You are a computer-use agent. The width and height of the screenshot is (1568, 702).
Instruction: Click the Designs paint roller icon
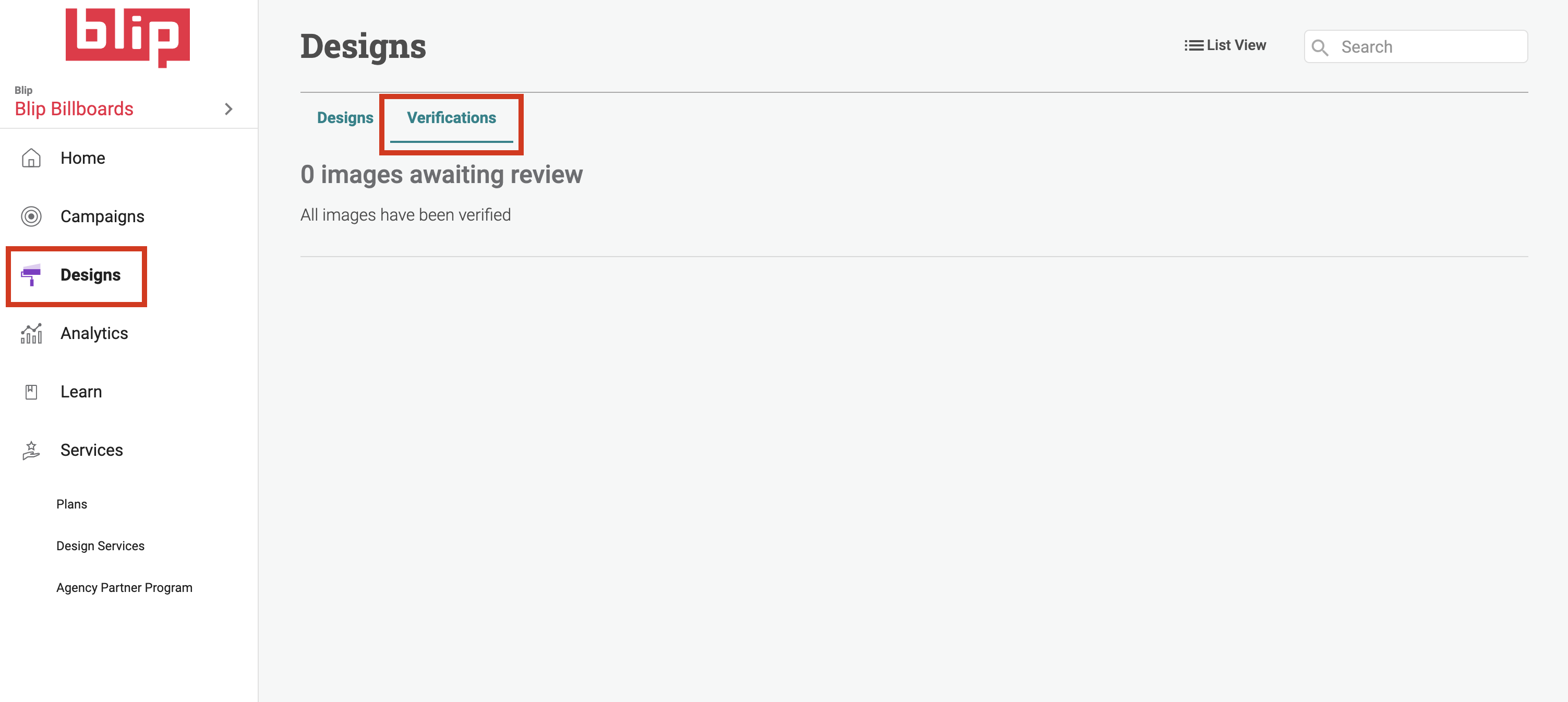[31, 274]
